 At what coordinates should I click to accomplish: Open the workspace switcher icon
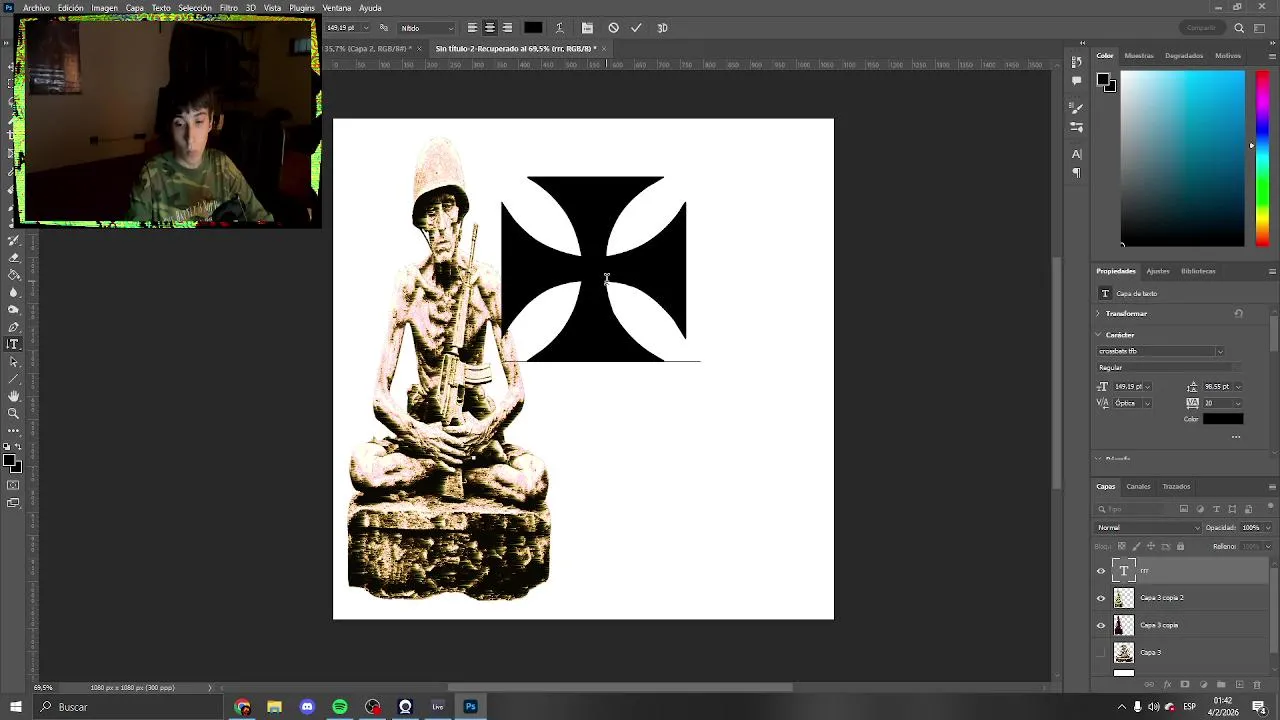[1261, 28]
